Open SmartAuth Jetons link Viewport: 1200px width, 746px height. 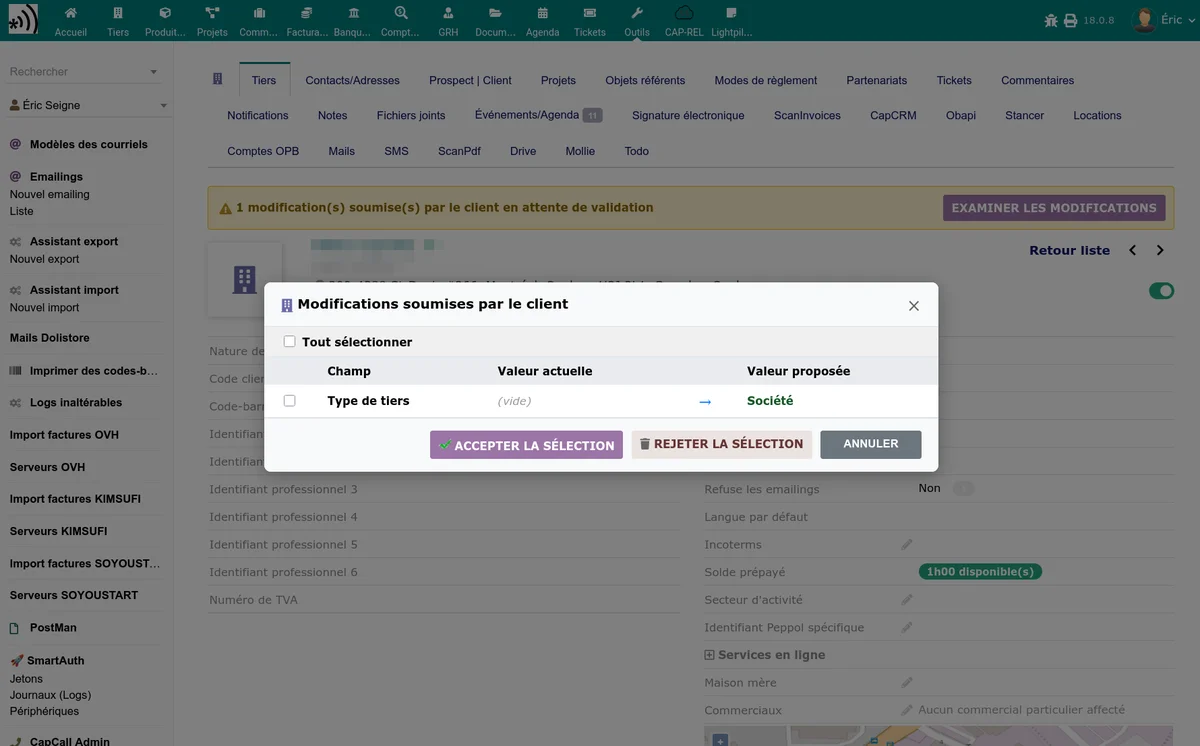26,679
